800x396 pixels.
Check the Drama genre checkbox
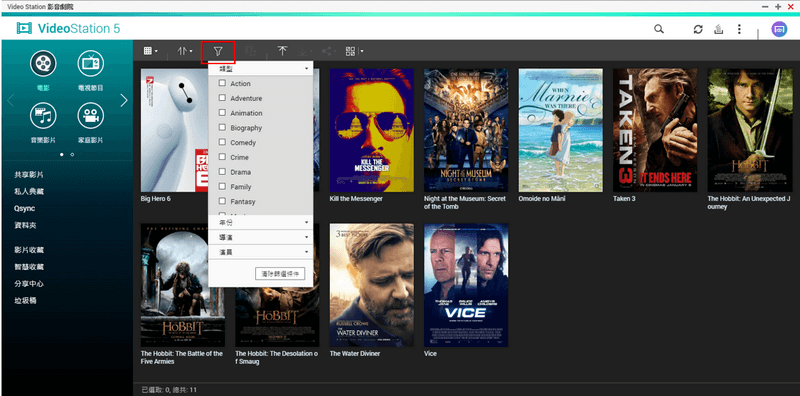coord(222,172)
